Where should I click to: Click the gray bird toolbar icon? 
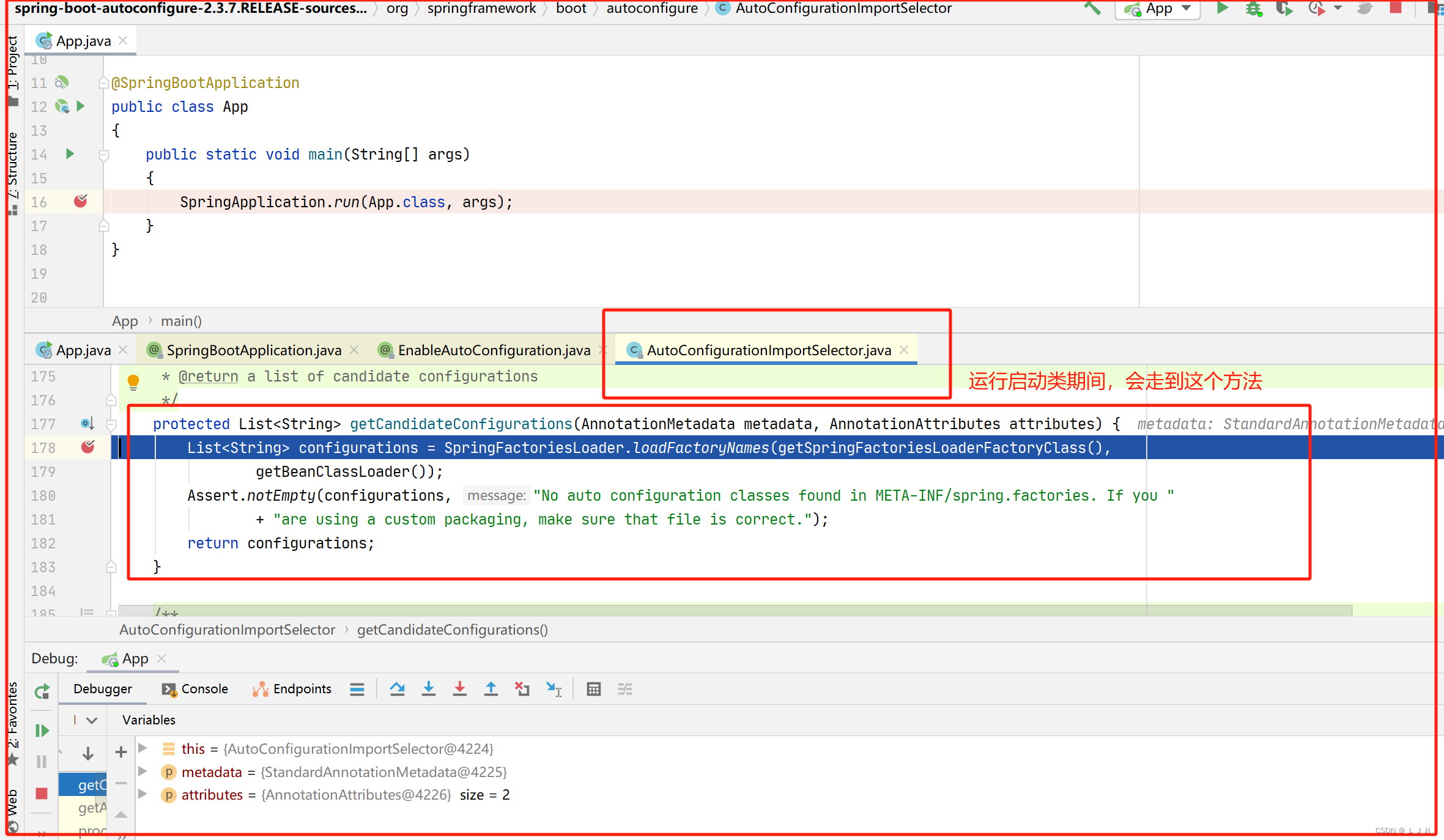[x=1364, y=9]
